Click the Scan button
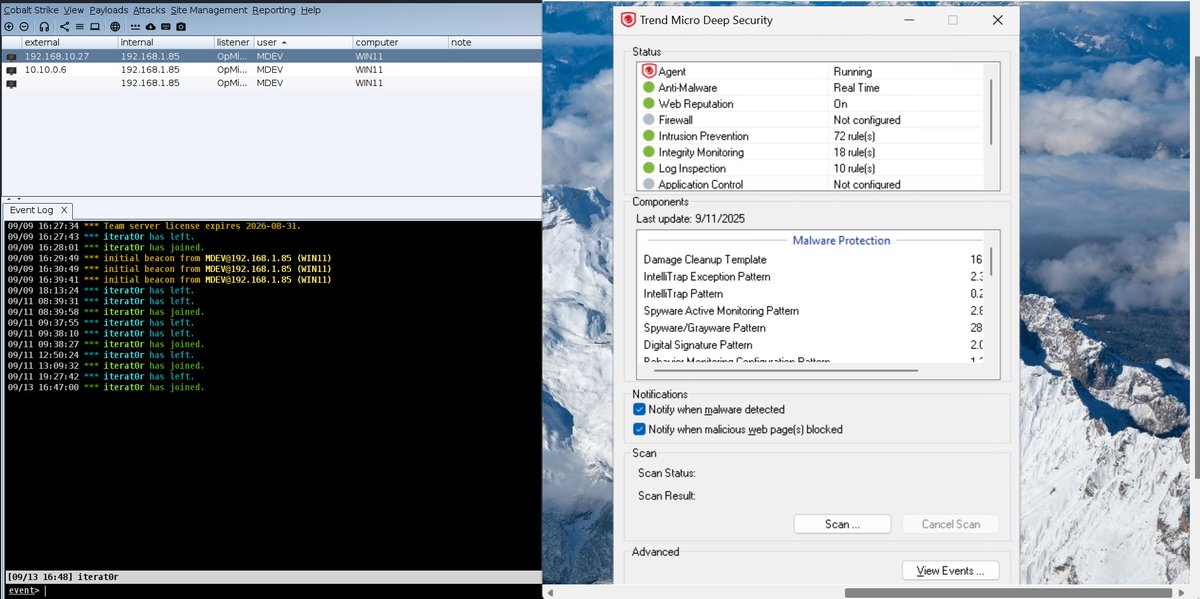Viewport: 1200px width, 599px height. (842, 524)
